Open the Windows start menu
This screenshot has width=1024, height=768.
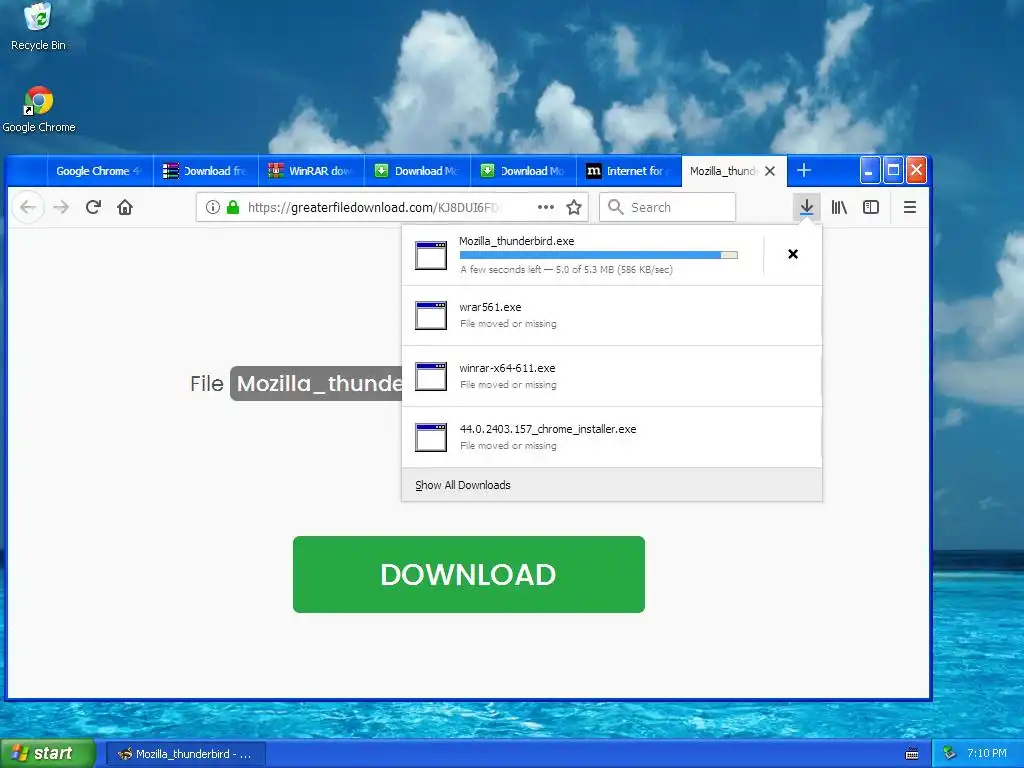pos(47,754)
